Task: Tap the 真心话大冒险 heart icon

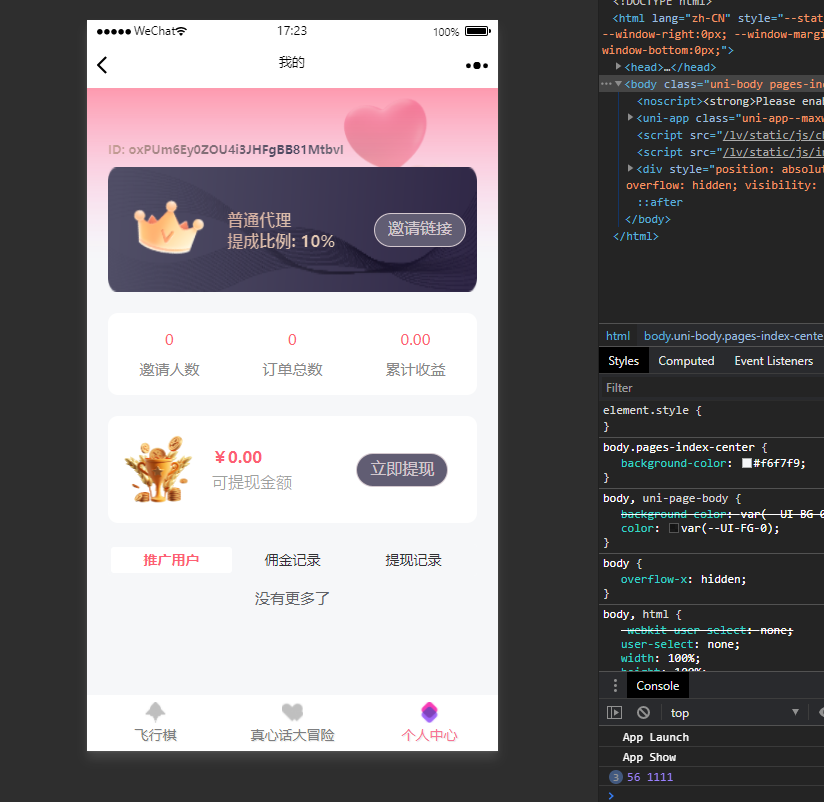Action: point(291,710)
